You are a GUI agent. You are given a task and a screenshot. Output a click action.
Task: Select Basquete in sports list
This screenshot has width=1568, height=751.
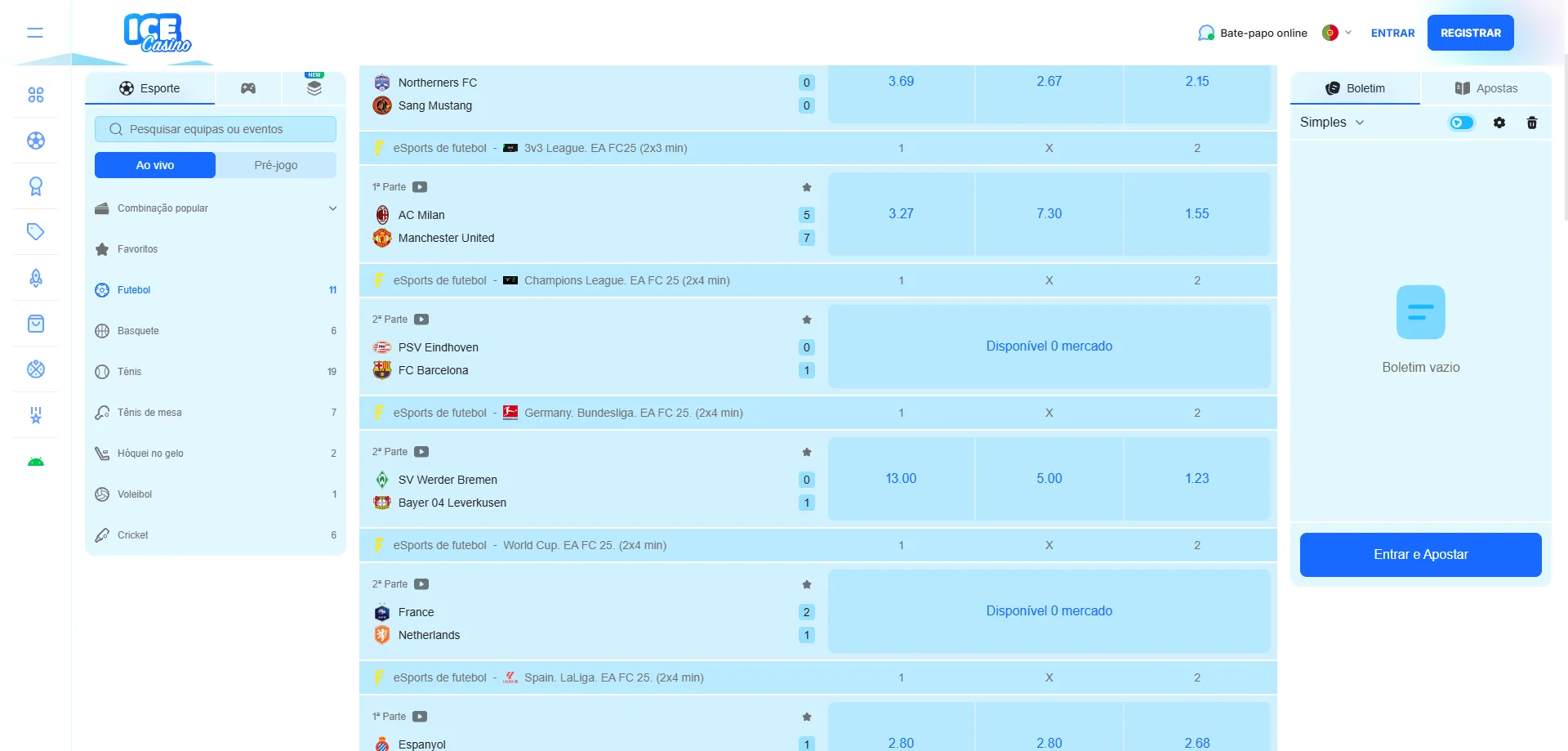point(216,331)
